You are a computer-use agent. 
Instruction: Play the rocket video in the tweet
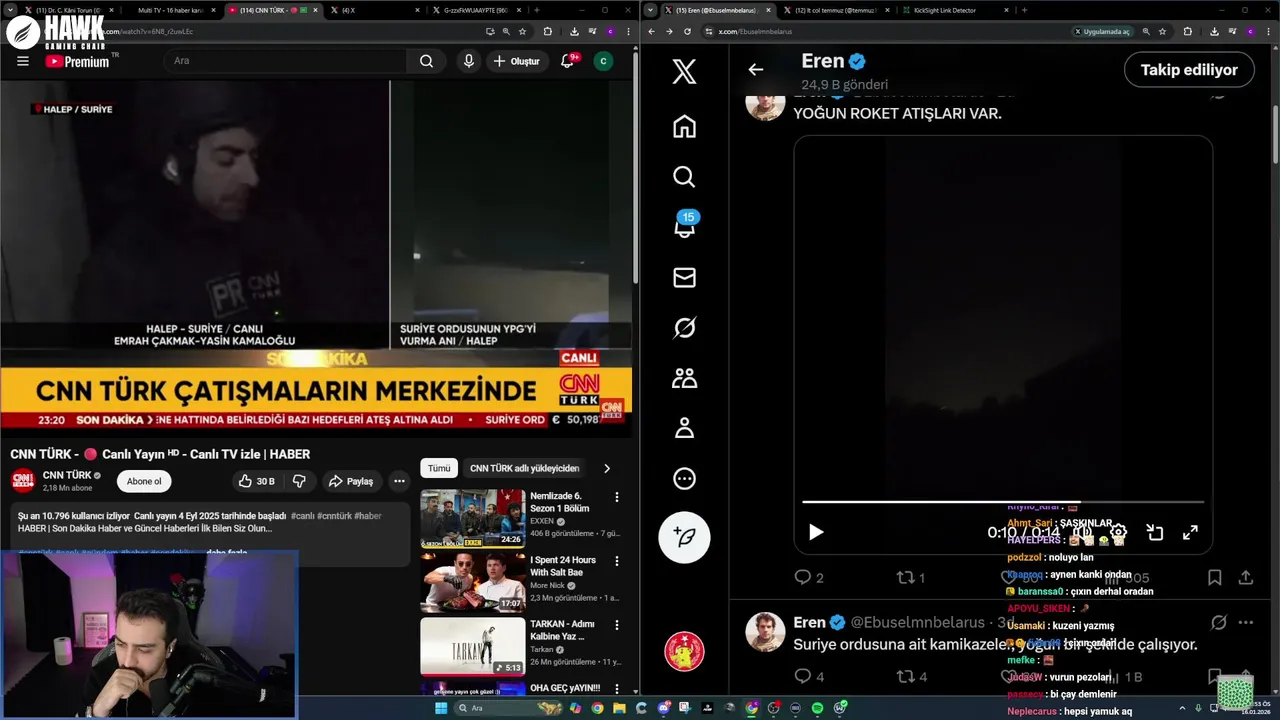[816, 532]
